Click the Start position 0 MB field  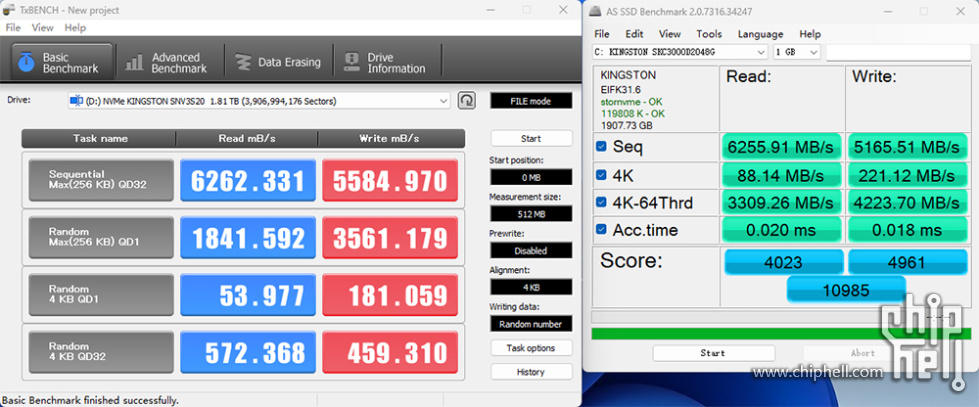point(531,177)
